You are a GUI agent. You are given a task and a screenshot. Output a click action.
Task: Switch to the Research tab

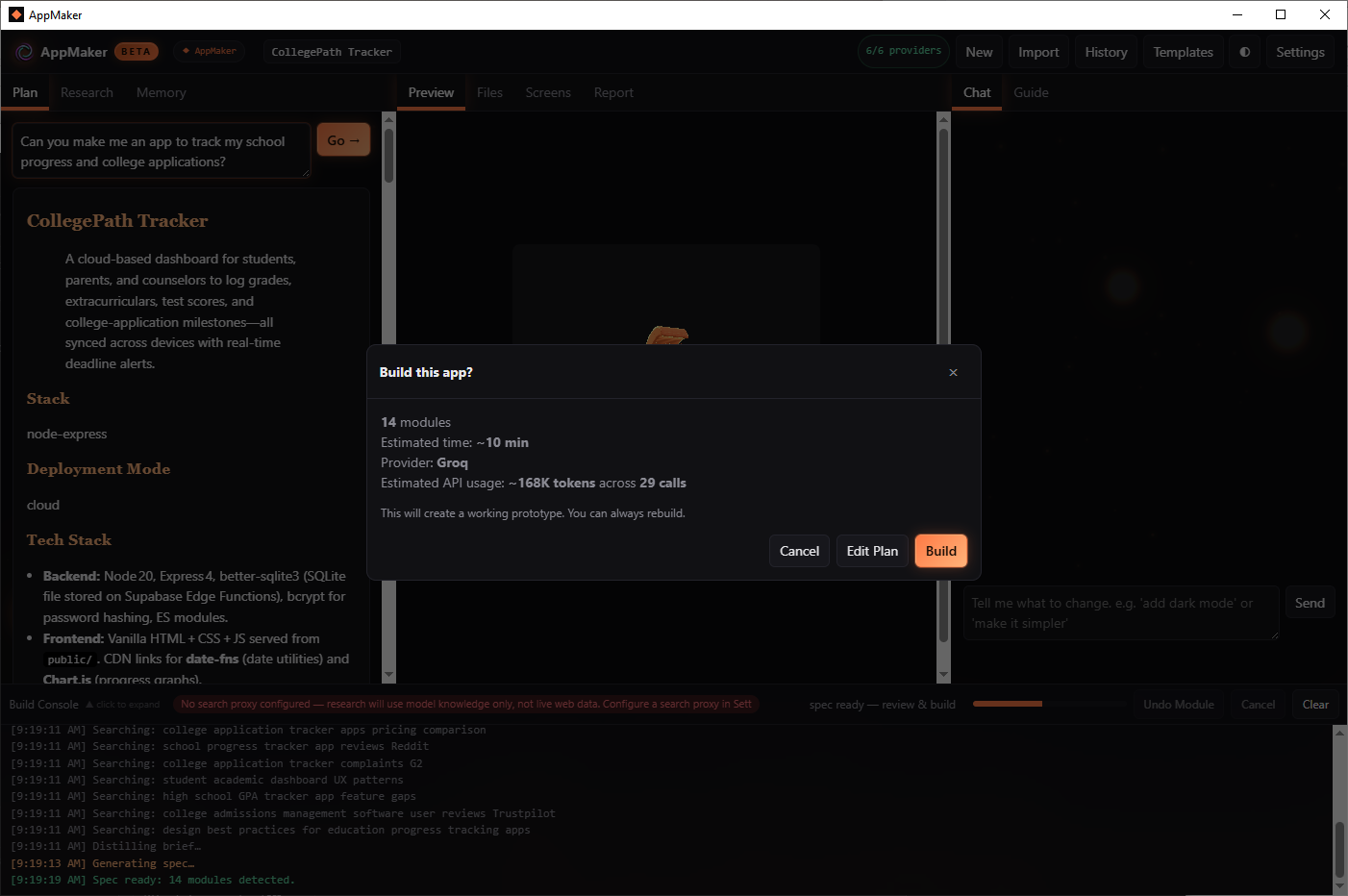[x=87, y=92]
